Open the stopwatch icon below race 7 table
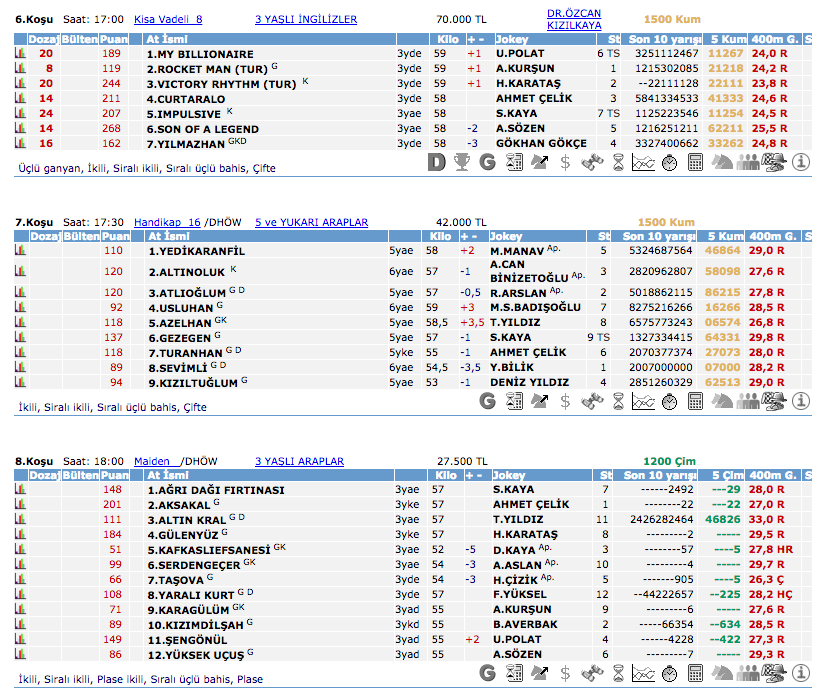Image resolution: width=826 pixels, height=698 pixels. 669,401
